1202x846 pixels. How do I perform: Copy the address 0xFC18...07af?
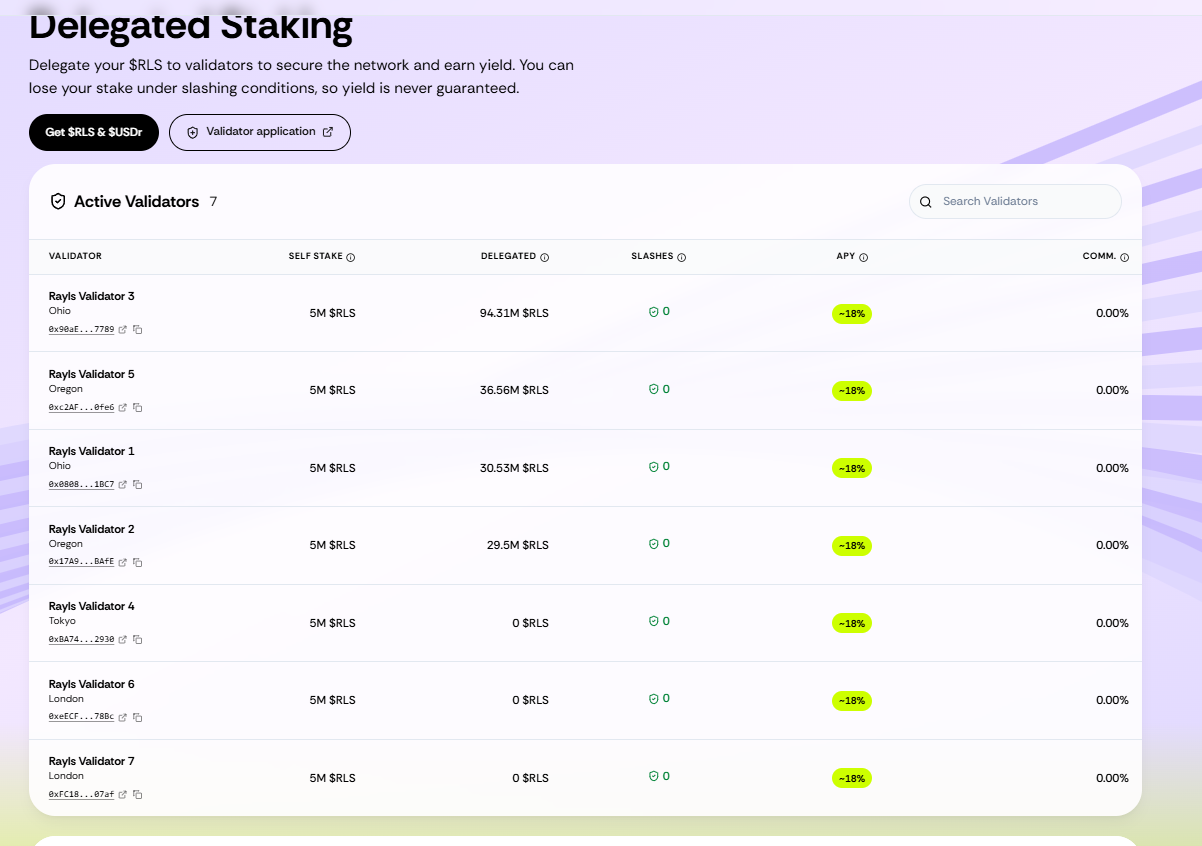138,795
